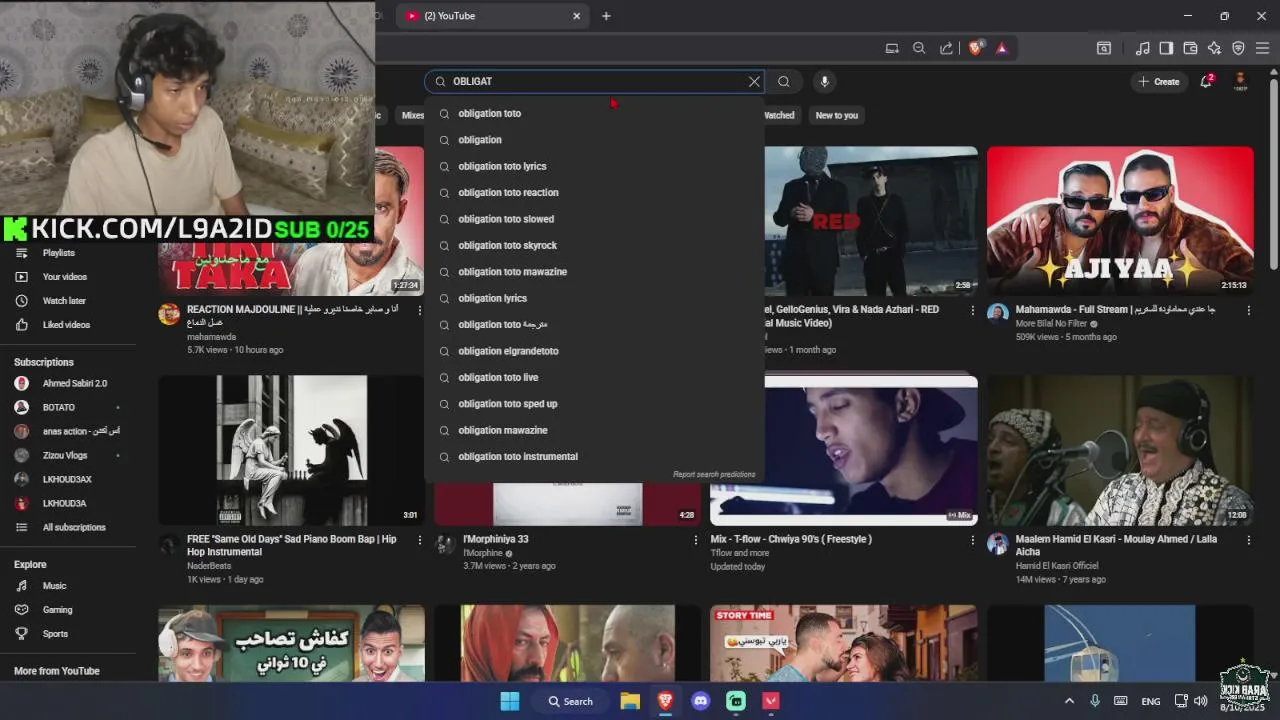The image size is (1280, 720).
Task: Click the share page icon in address bar
Action: tap(946, 48)
